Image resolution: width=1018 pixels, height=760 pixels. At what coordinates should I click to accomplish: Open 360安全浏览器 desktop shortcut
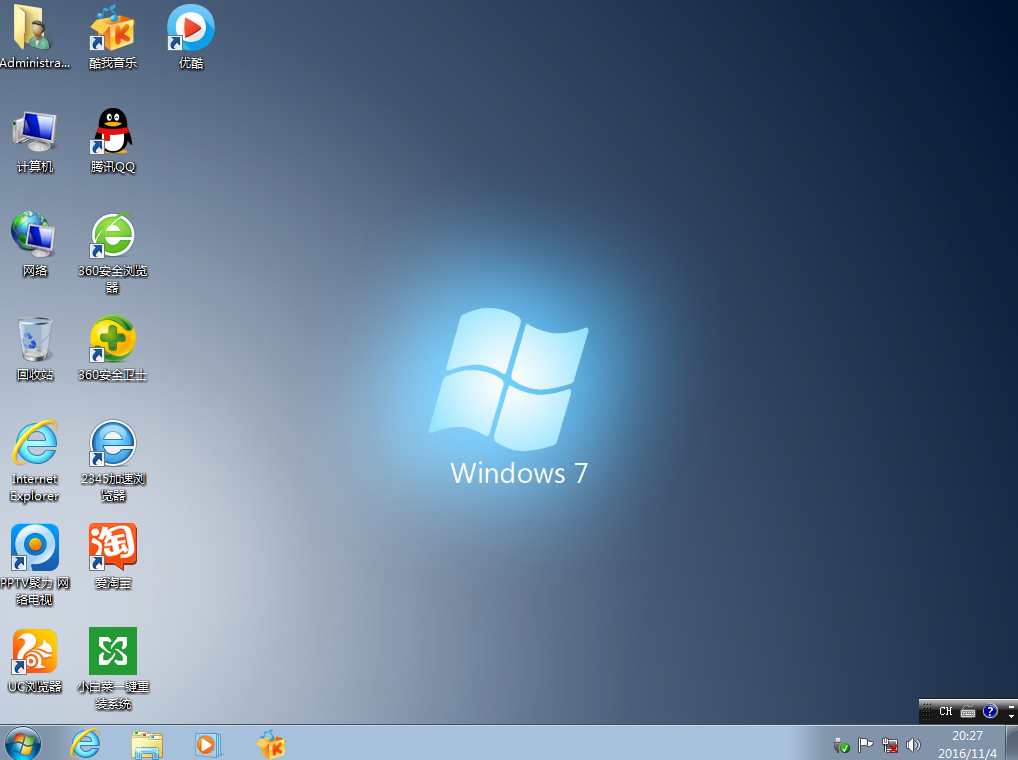pyautogui.click(x=112, y=252)
